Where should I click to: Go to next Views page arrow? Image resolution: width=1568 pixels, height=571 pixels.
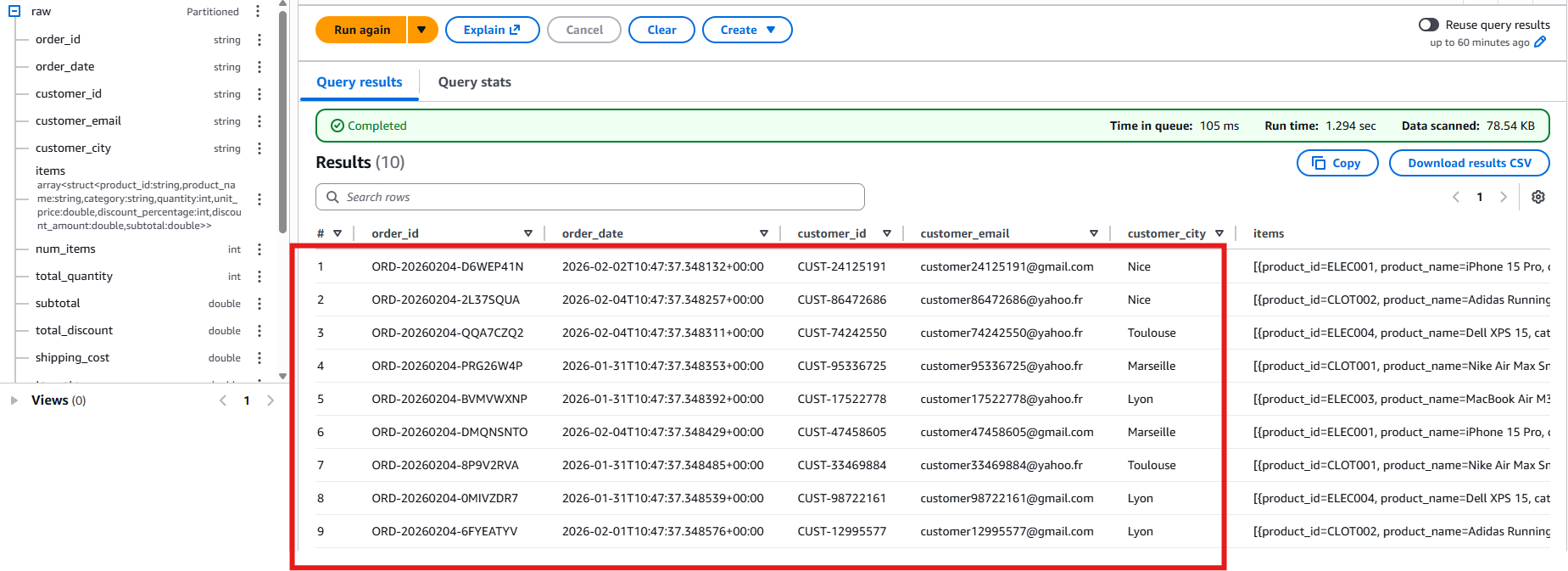tap(271, 400)
